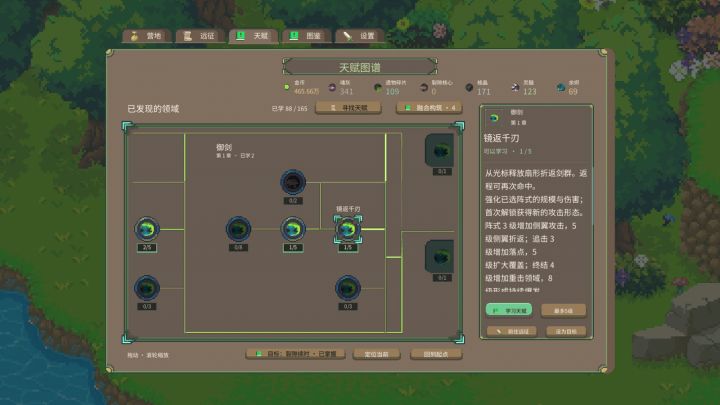The image size is (720, 405).
Task: Click the relic shard icon beside 109
Action: (x=378, y=87)
